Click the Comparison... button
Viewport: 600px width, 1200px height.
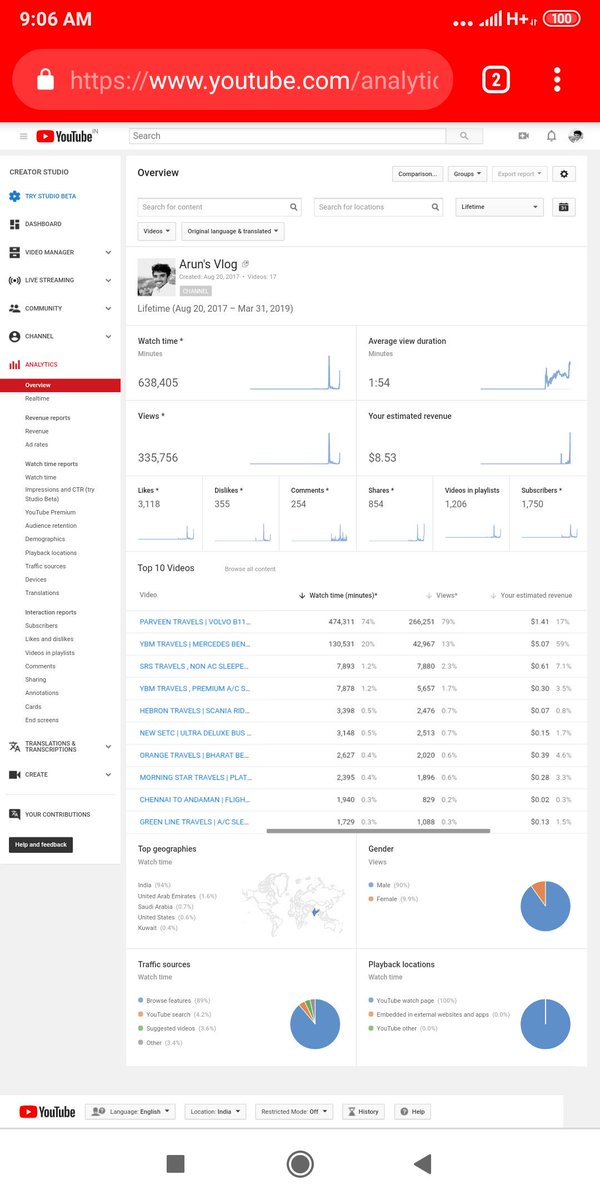point(418,173)
